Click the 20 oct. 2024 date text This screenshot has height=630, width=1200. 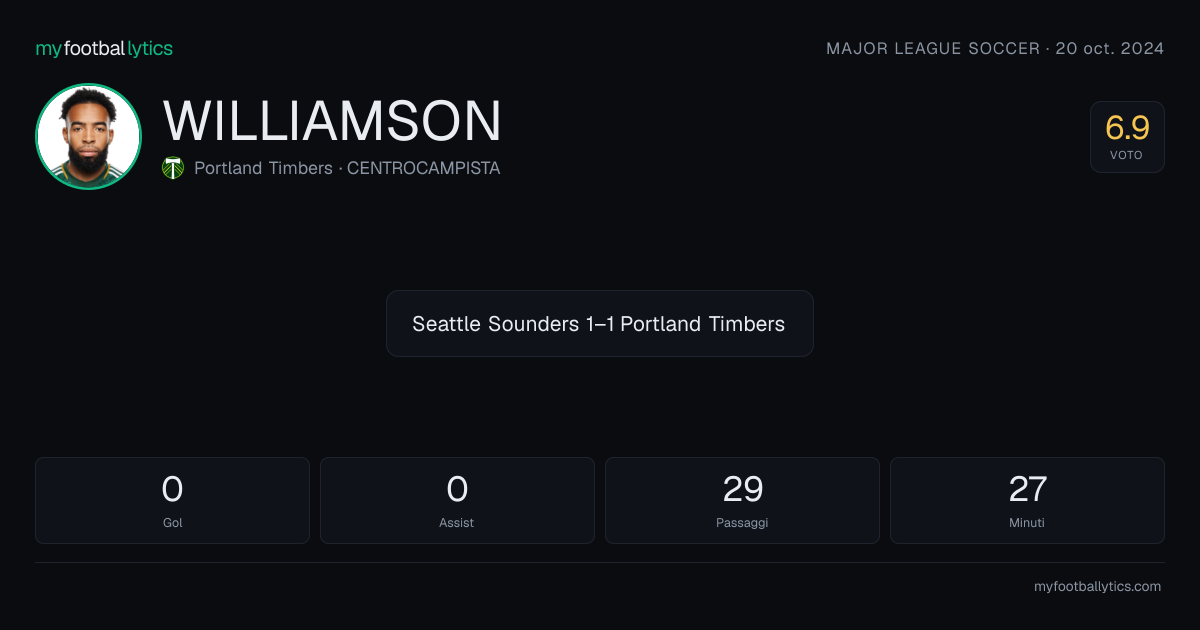[x=1111, y=48]
